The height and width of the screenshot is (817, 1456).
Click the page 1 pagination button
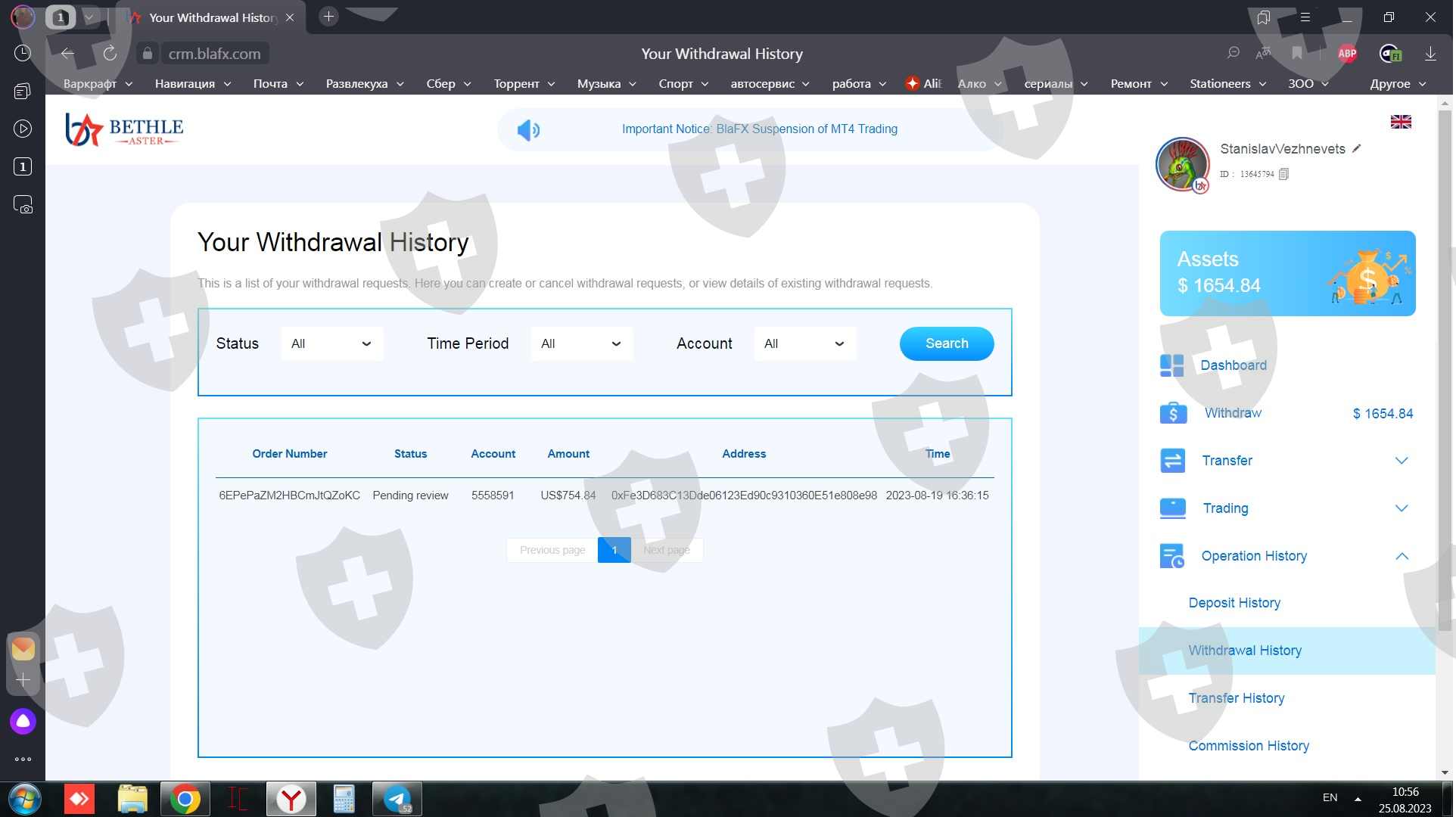[x=614, y=550]
